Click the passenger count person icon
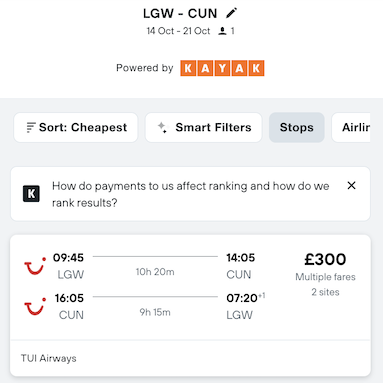Image resolution: width=383 pixels, height=383 pixels. (222, 31)
